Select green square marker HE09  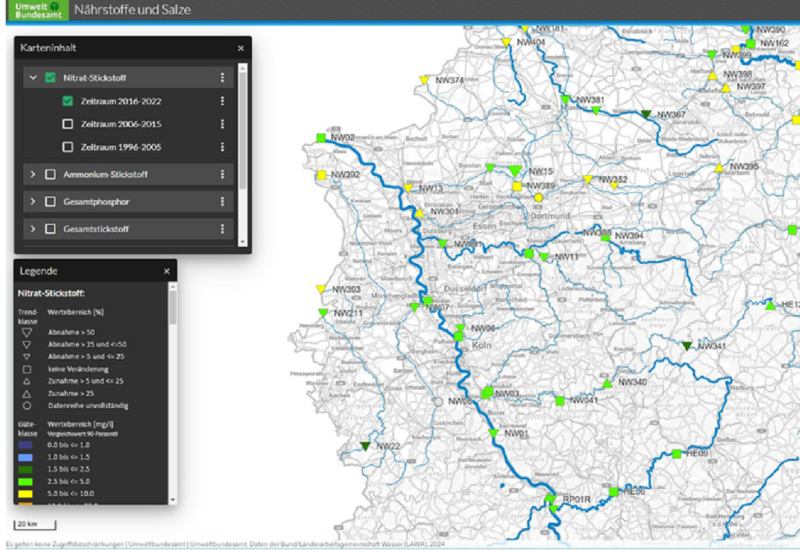click(677, 454)
